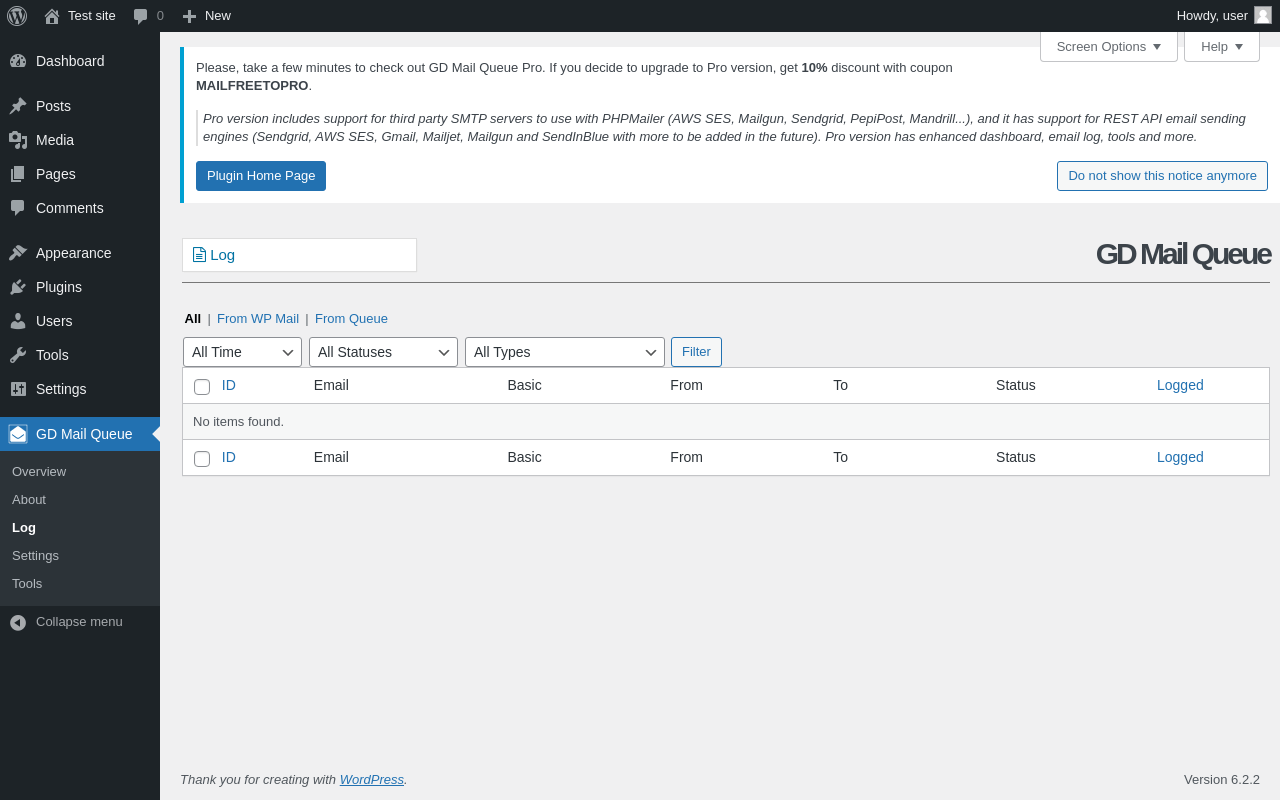The width and height of the screenshot is (1280, 800).
Task: Switch to the From Queue filter view
Action: 351,318
